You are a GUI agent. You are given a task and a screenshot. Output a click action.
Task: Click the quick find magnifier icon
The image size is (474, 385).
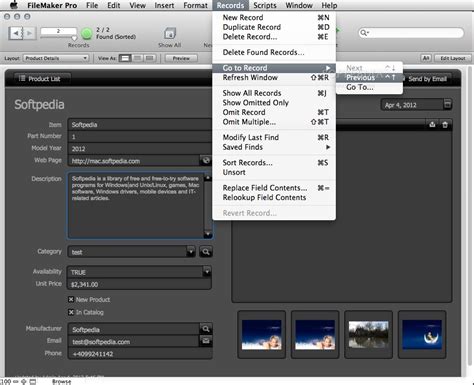[364, 33]
